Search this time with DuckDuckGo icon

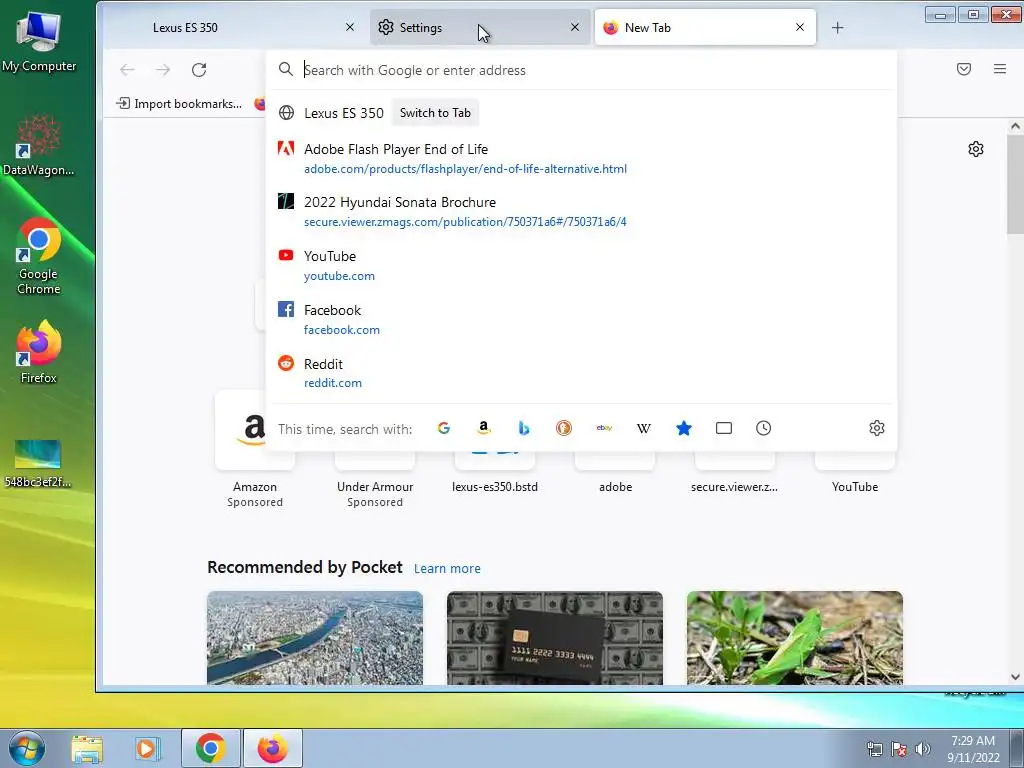click(564, 428)
